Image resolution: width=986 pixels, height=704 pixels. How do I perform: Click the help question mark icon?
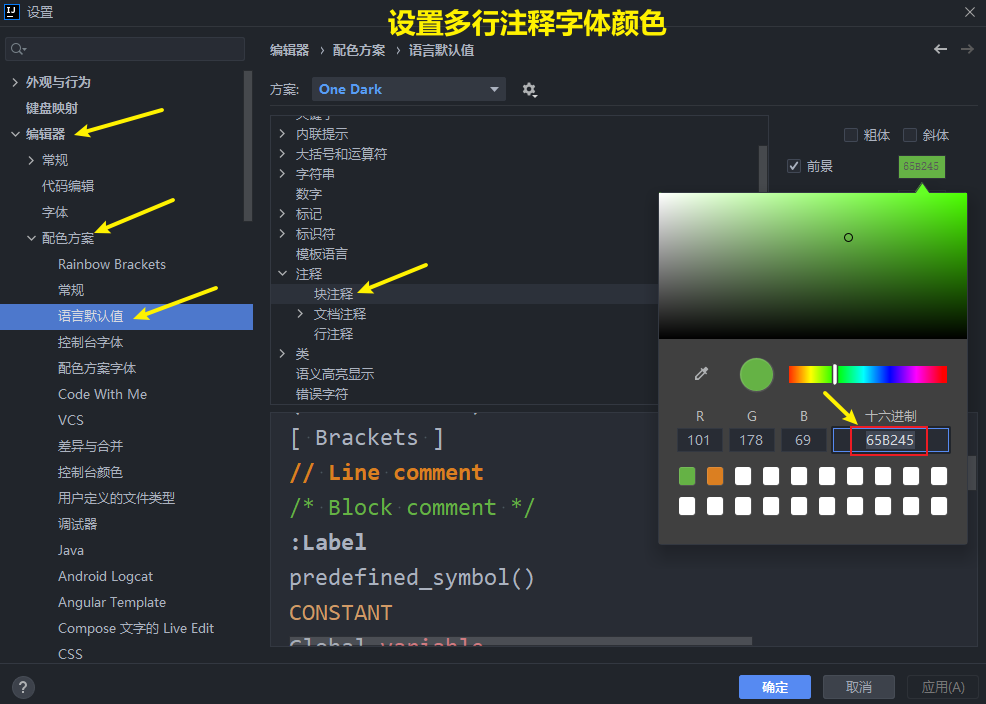point(23,687)
